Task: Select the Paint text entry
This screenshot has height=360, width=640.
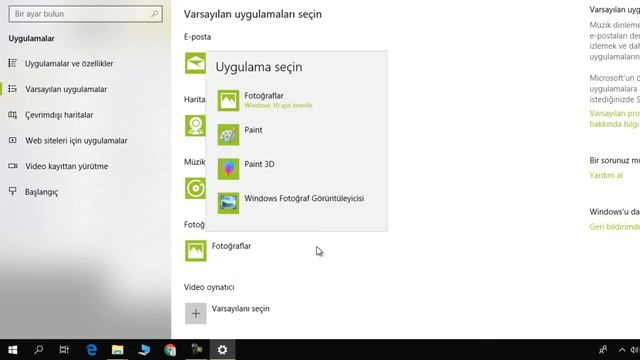Action: point(253,130)
